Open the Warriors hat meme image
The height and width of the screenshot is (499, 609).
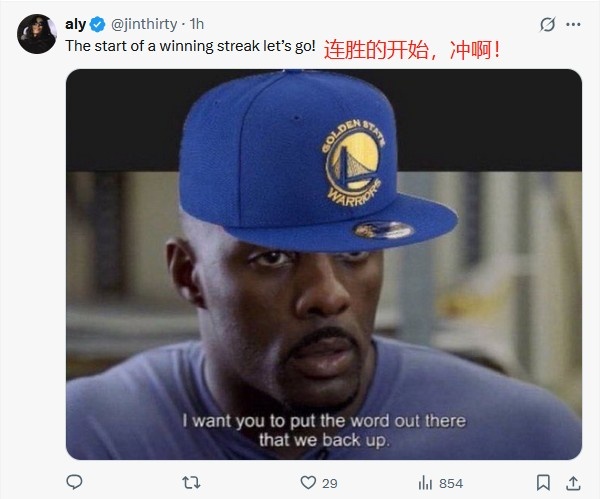tap(324, 264)
